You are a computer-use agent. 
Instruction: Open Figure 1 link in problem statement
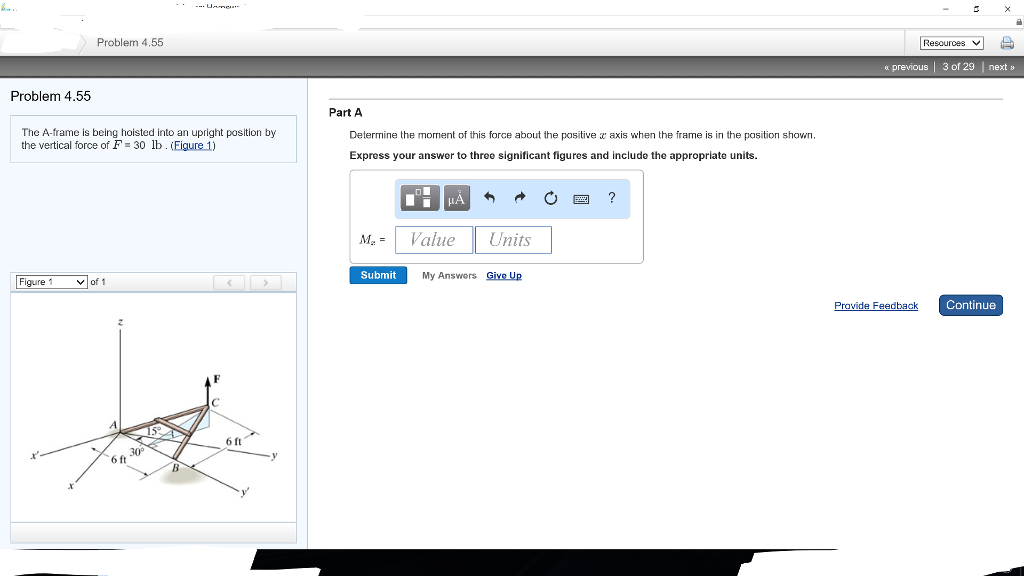191,145
